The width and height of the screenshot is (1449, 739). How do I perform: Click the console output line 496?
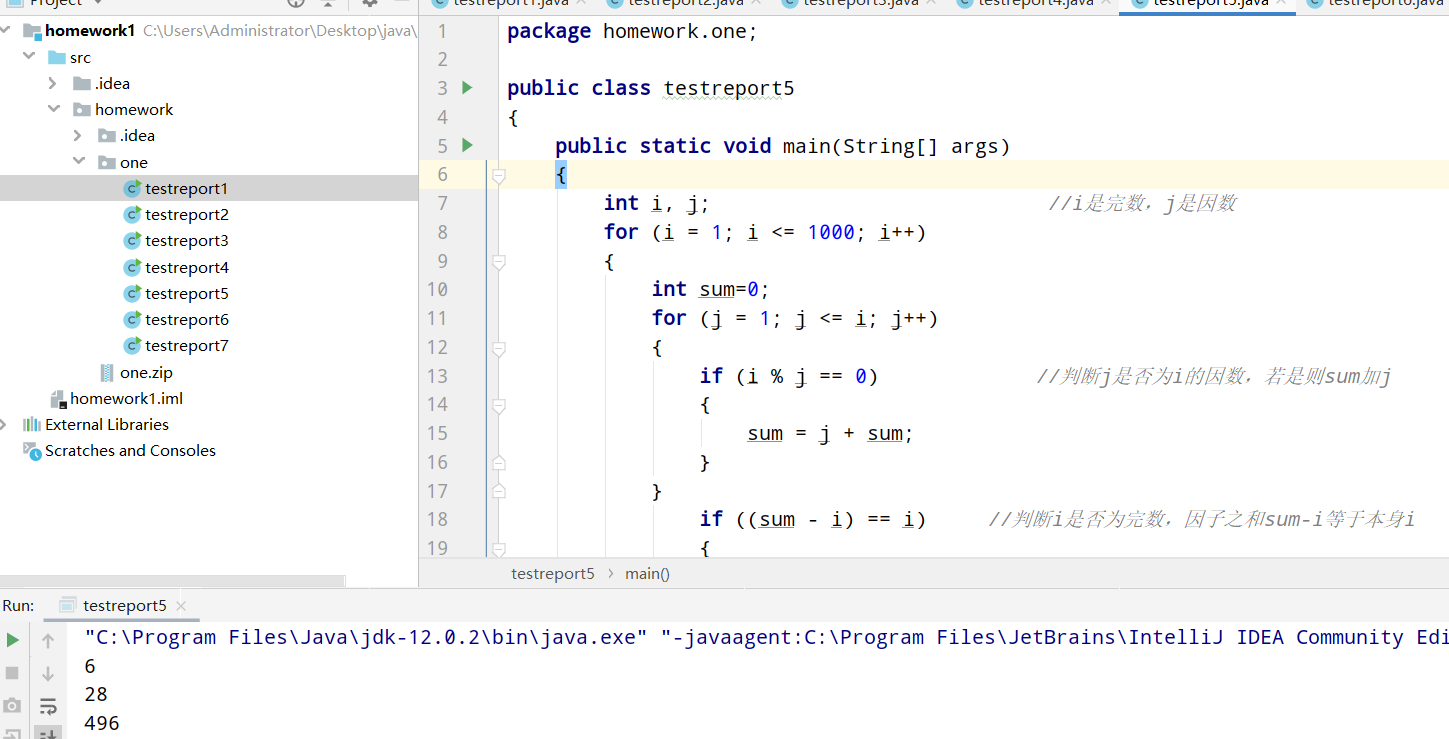[x=102, y=722]
